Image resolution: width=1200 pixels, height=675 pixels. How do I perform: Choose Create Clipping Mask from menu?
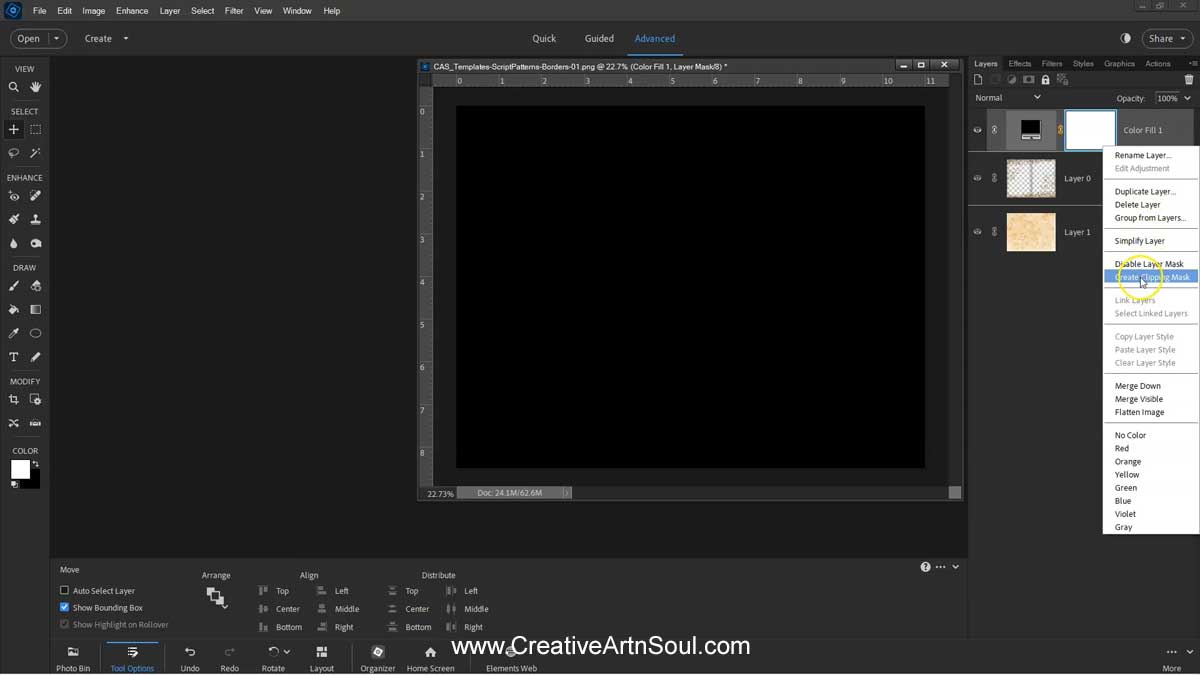point(1151,277)
